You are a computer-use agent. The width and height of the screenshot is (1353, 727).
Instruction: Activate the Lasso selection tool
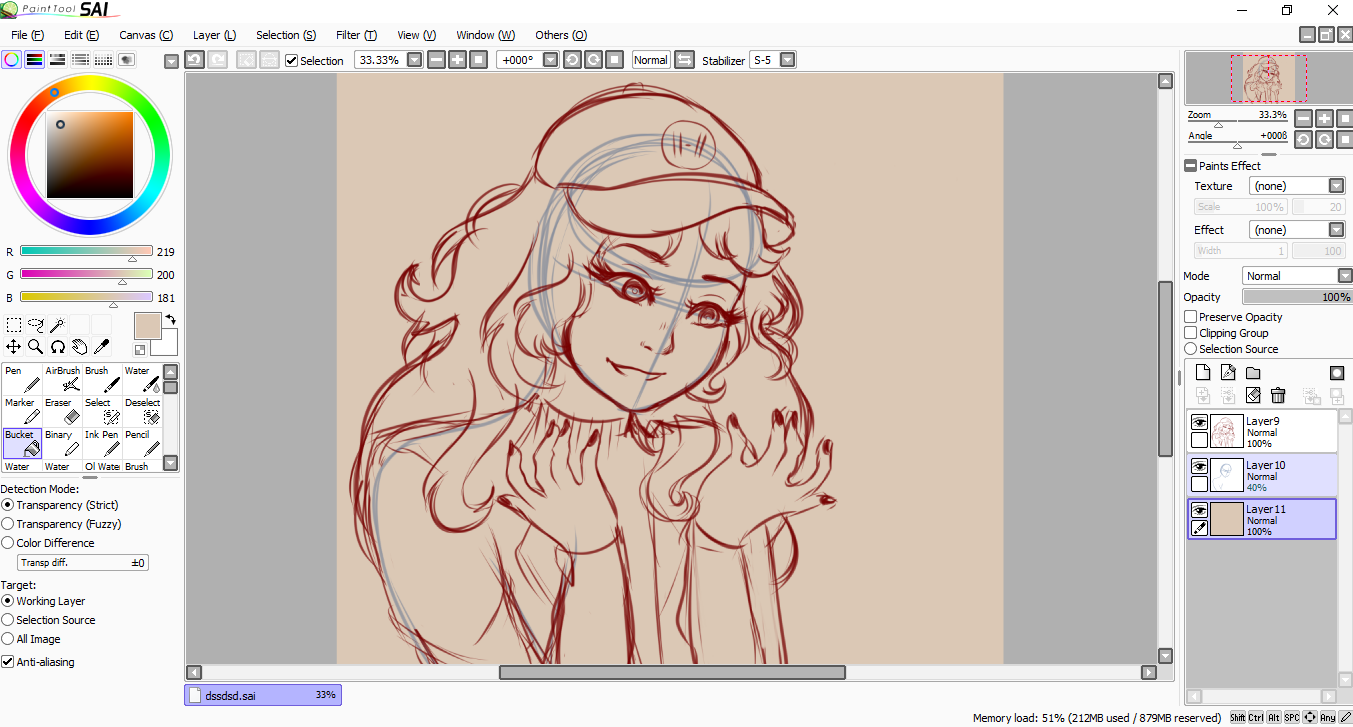coord(35,324)
